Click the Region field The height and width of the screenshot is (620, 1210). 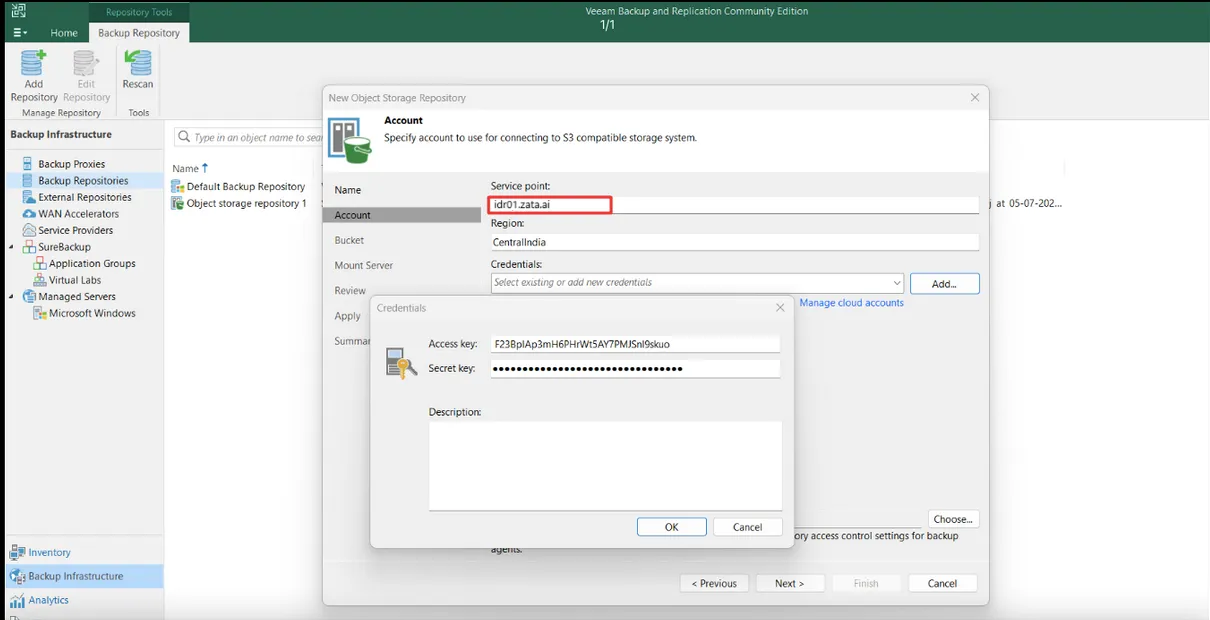tap(734, 242)
